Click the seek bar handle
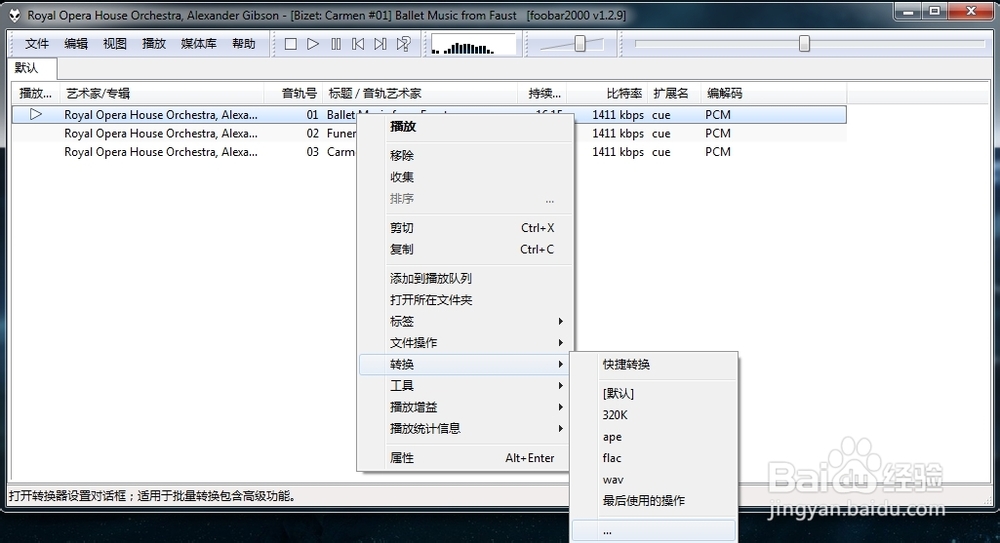The image size is (1000, 543). (804, 43)
